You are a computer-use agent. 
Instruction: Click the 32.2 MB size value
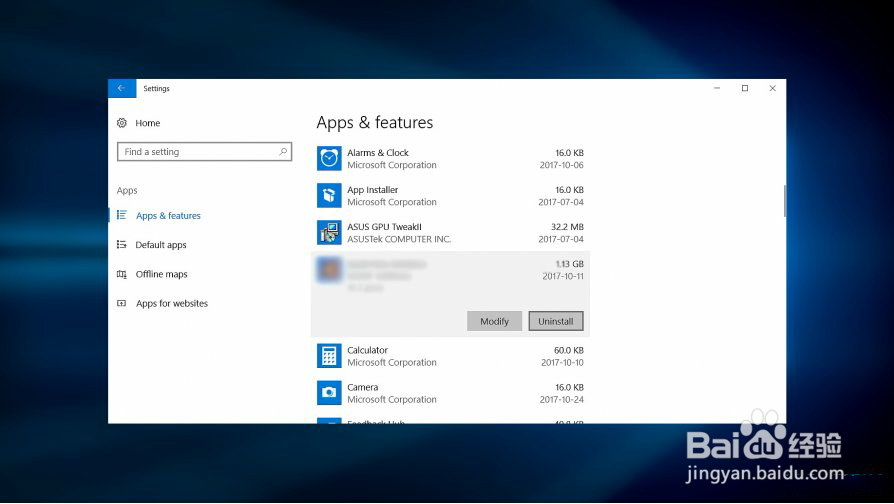(567, 227)
